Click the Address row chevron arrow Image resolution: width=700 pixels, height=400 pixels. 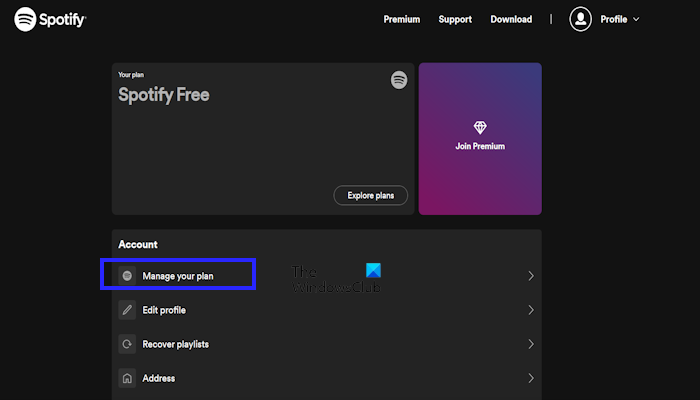click(x=531, y=378)
